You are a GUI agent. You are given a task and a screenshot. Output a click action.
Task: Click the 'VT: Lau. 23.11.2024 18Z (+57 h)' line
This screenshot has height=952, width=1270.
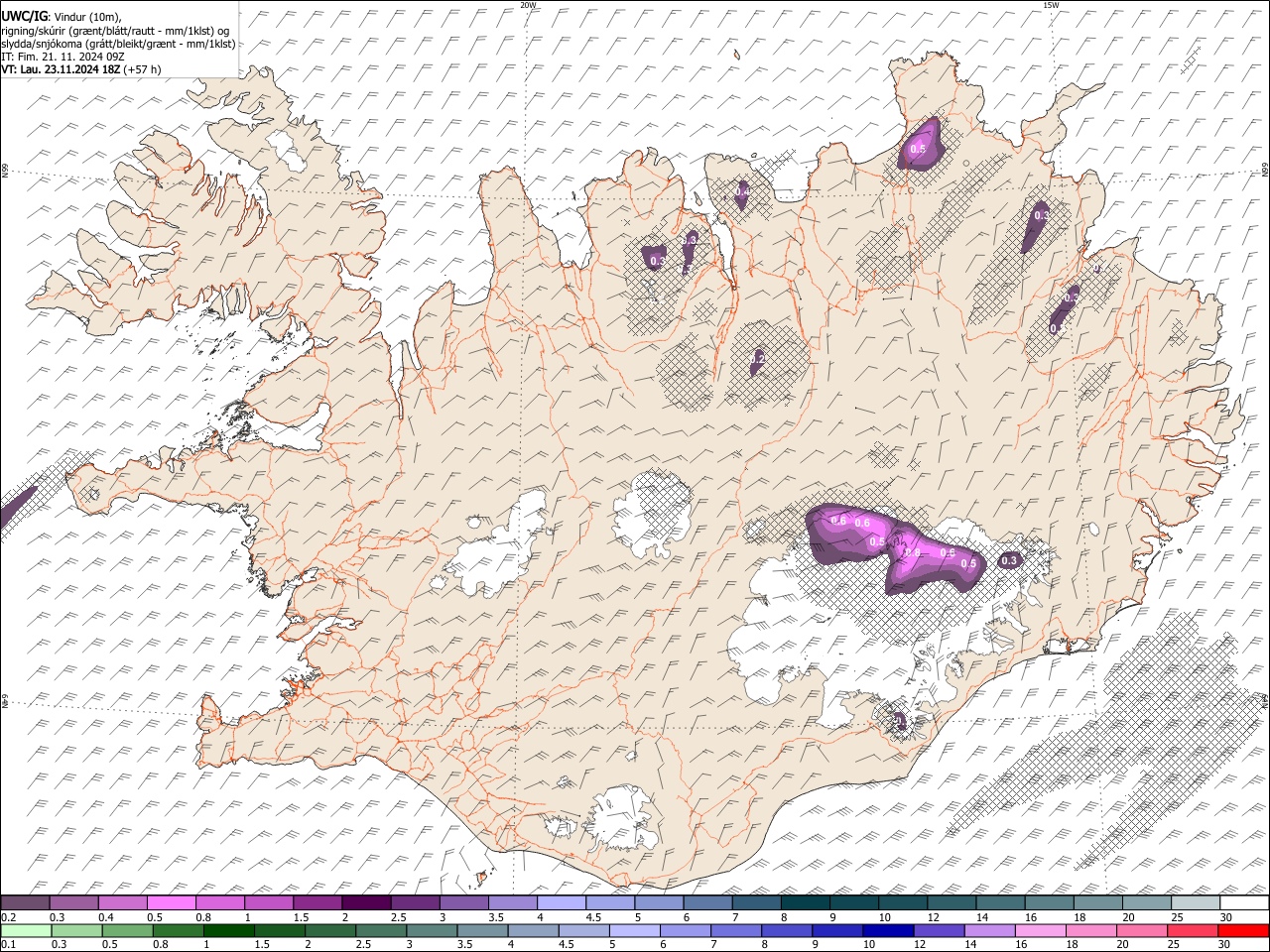pyautogui.click(x=81, y=69)
